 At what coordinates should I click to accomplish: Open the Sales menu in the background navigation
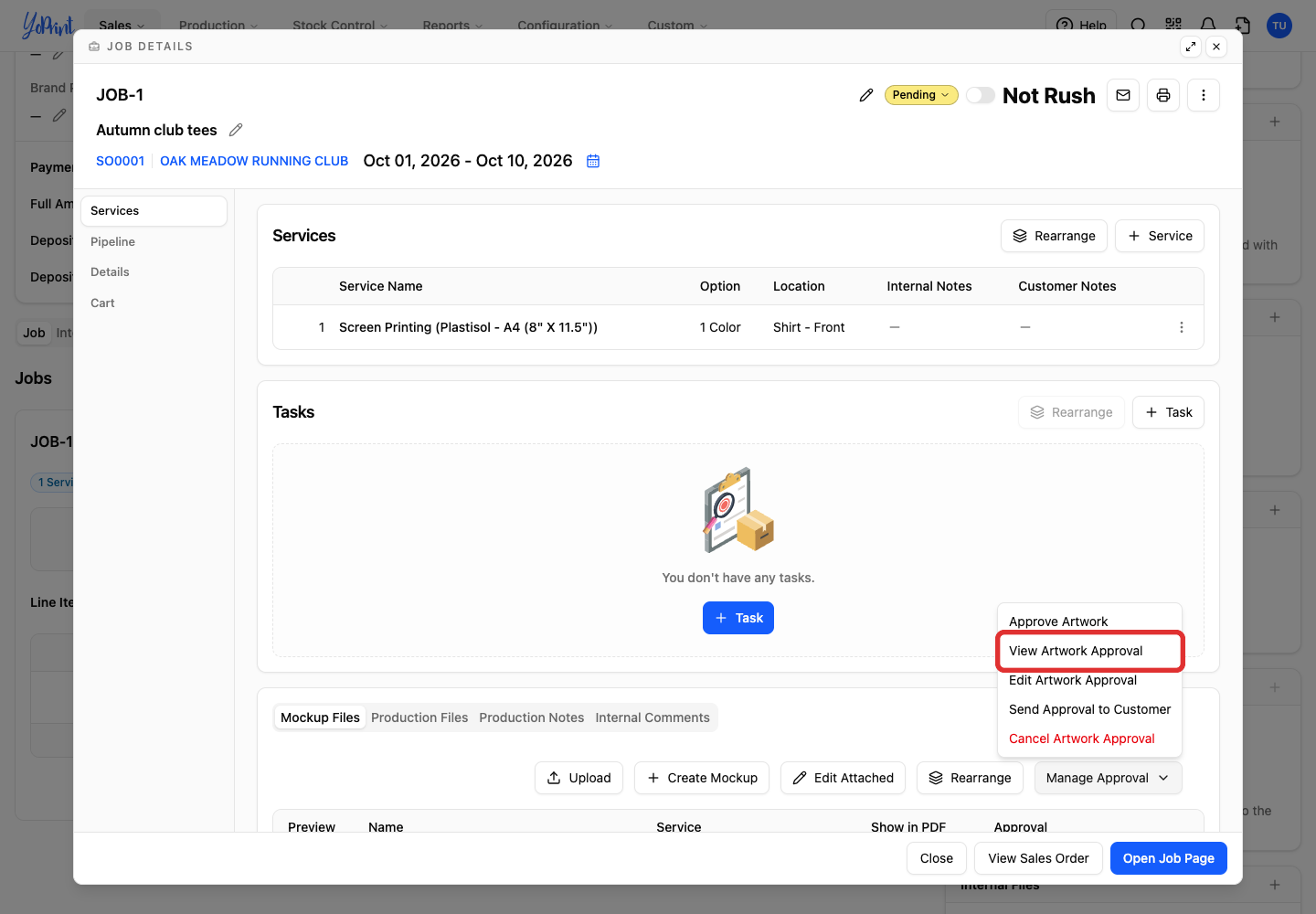point(122,25)
